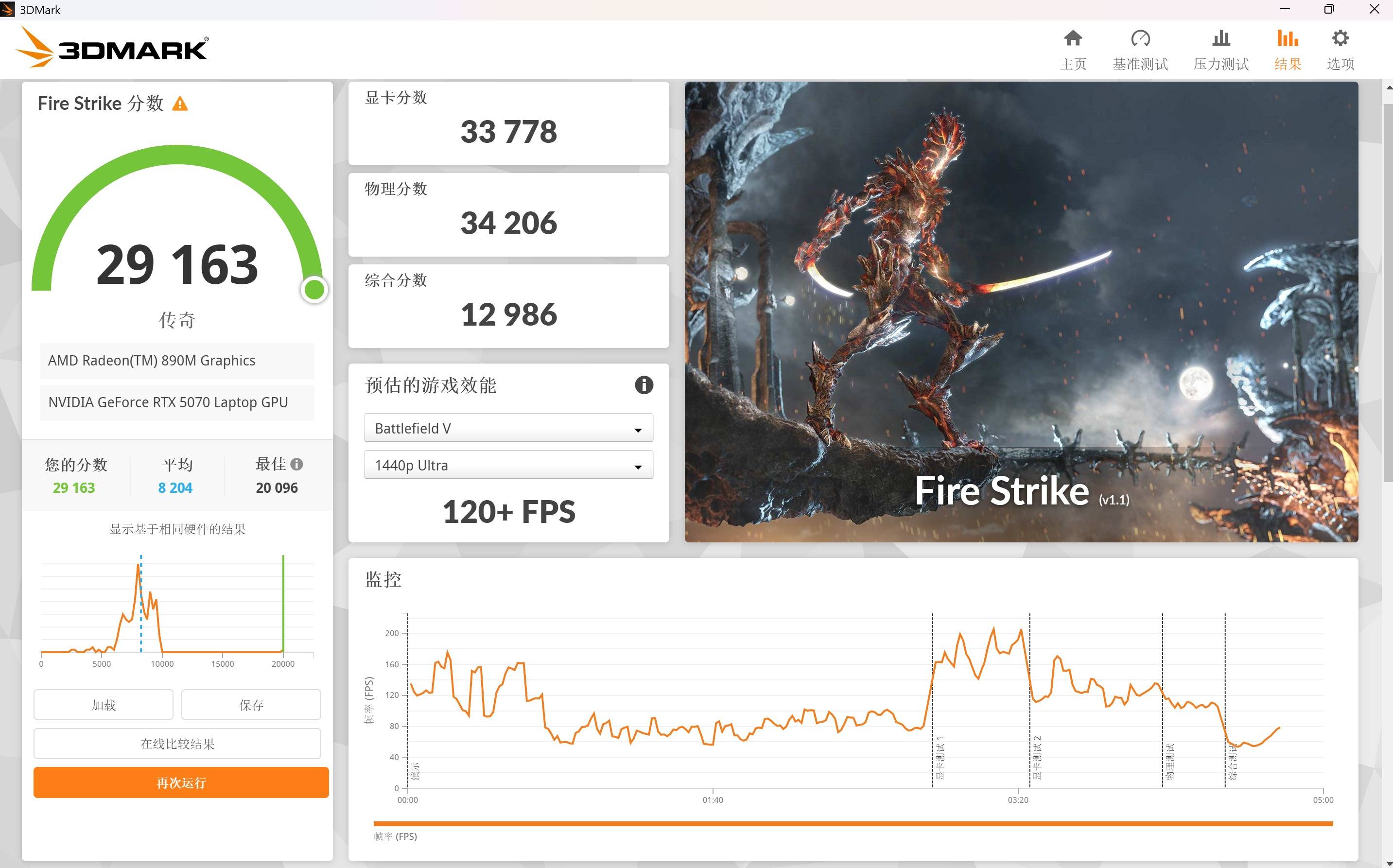1393x868 pixels.
Task: Click the Fire Strike preview image
Action: point(1021,312)
